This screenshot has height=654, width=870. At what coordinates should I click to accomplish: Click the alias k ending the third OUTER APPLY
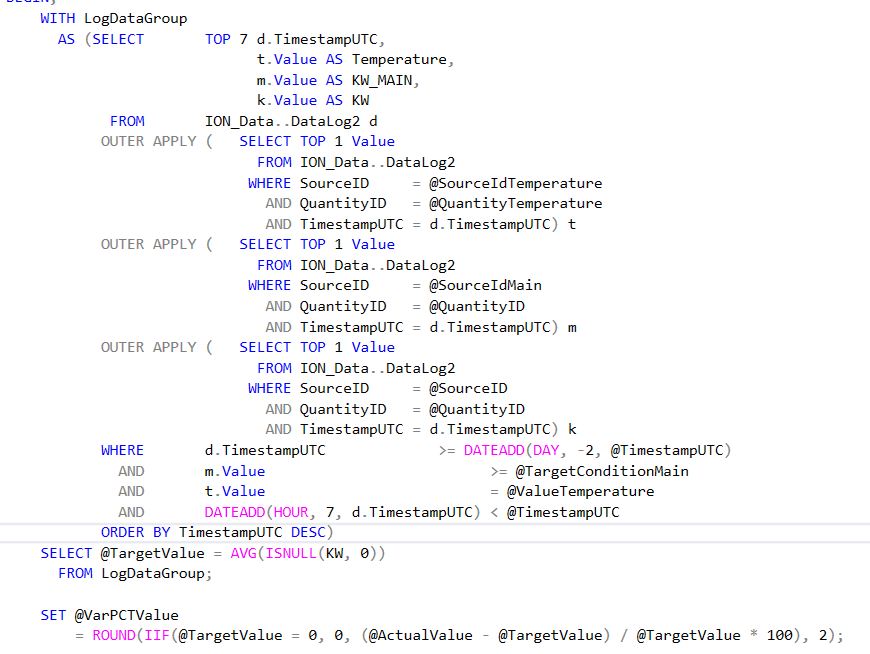pos(572,429)
